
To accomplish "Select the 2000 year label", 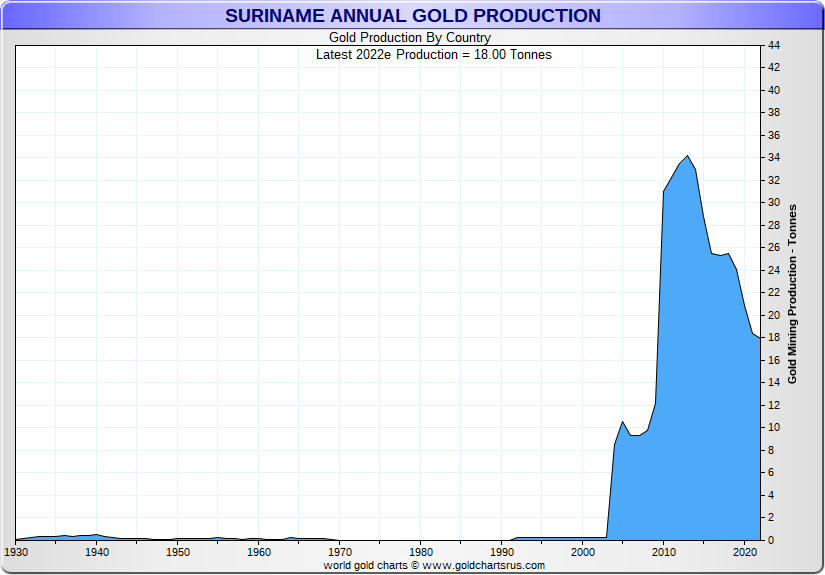I will (583, 552).
